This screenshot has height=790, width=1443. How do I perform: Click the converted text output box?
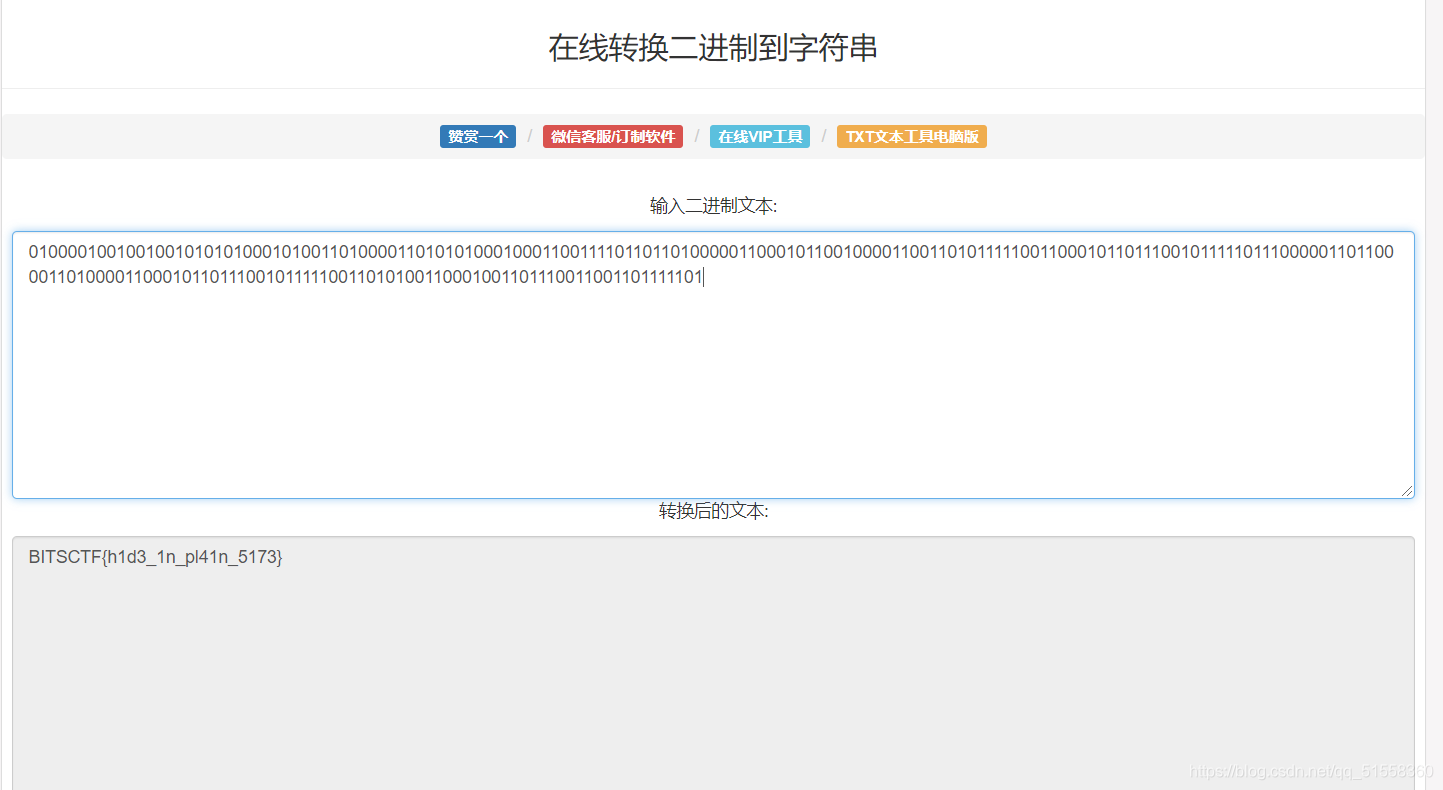click(x=713, y=663)
